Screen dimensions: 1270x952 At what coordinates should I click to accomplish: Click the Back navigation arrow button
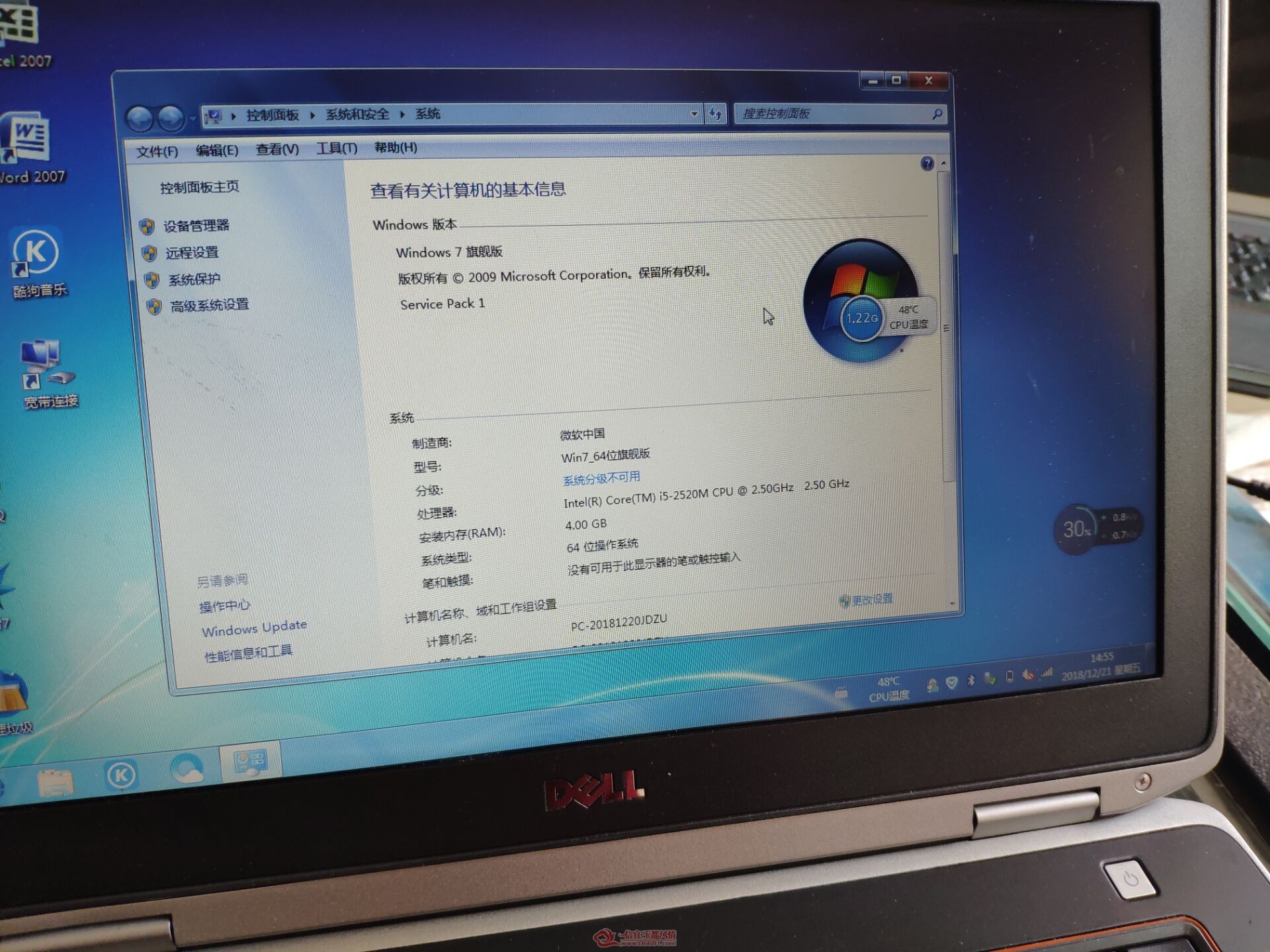pyautogui.click(x=140, y=119)
